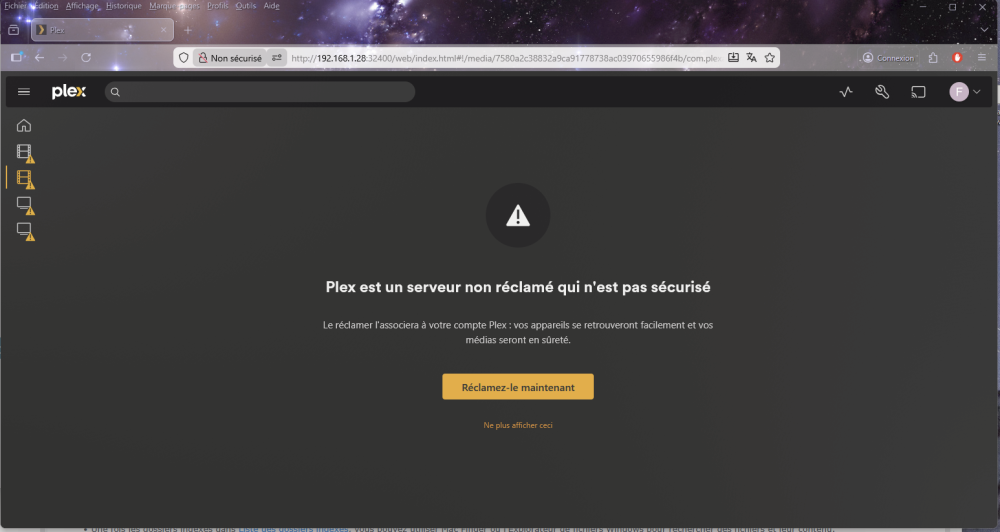Maximize the browser window
Image resolution: width=1000 pixels, height=532 pixels.
tap(952, 7)
